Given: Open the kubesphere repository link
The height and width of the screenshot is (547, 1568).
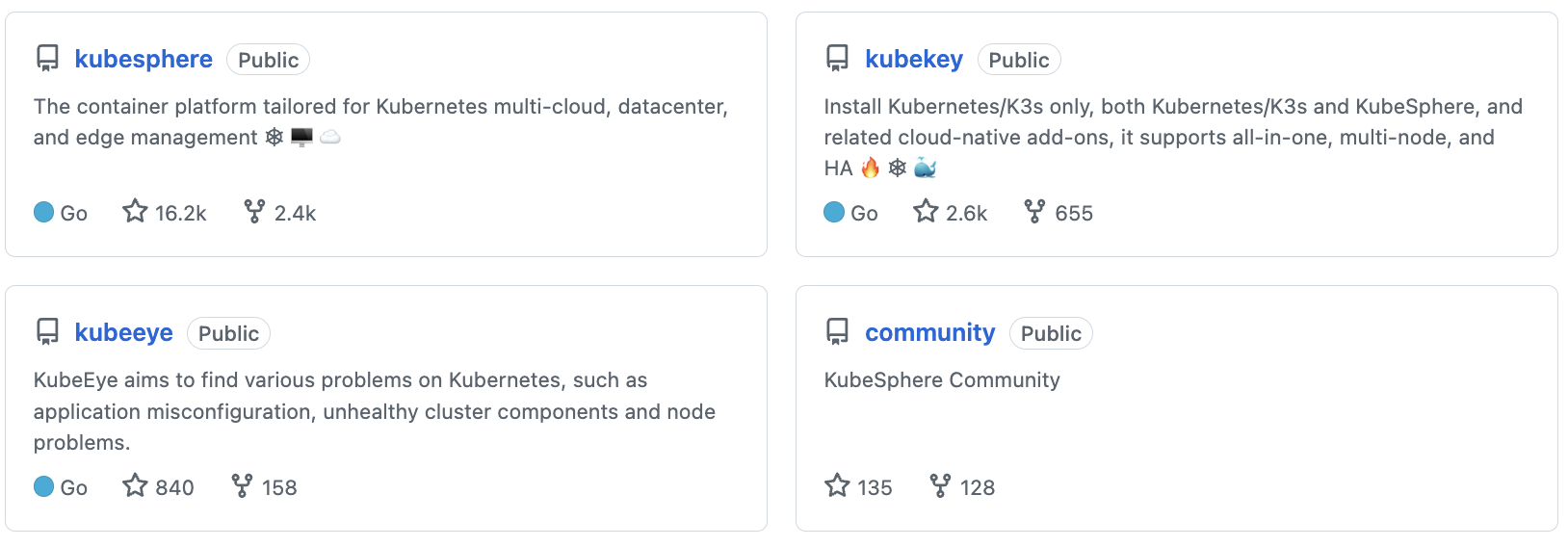Looking at the screenshot, I should click(144, 60).
